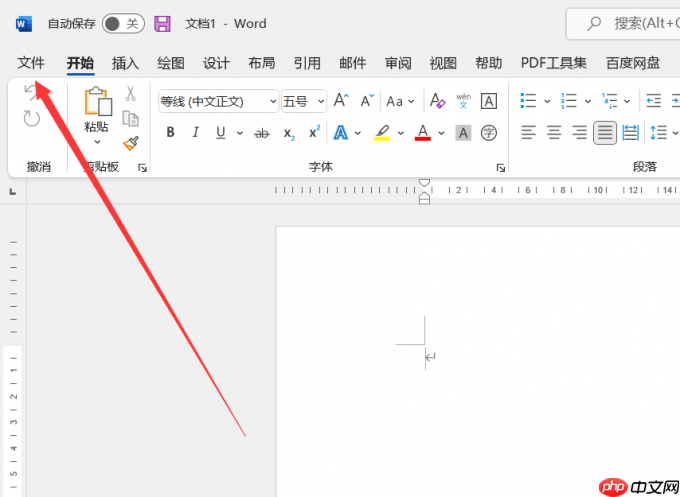Click the Align Right icon
This screenshot has height=497, width=680.
pyautogui.click(x=579, y=132)
